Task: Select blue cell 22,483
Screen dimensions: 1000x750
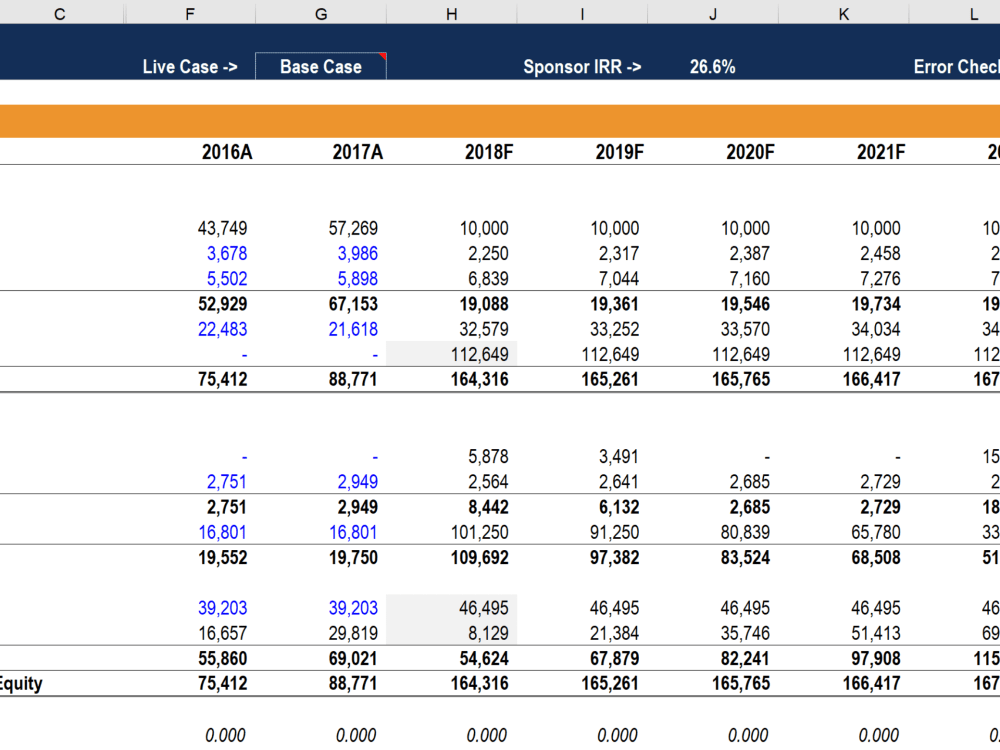Action: 223,329
